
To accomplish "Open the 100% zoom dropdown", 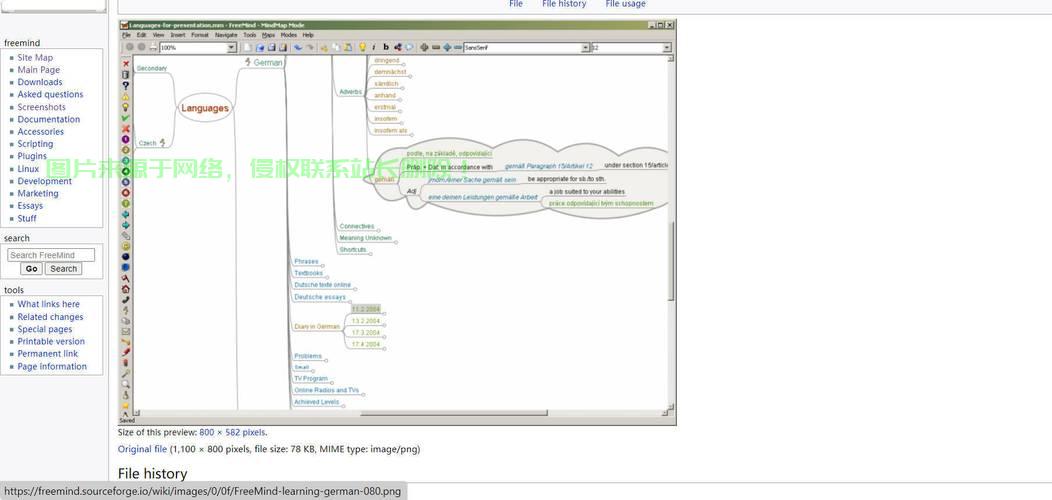I will [x=231, y=48].
